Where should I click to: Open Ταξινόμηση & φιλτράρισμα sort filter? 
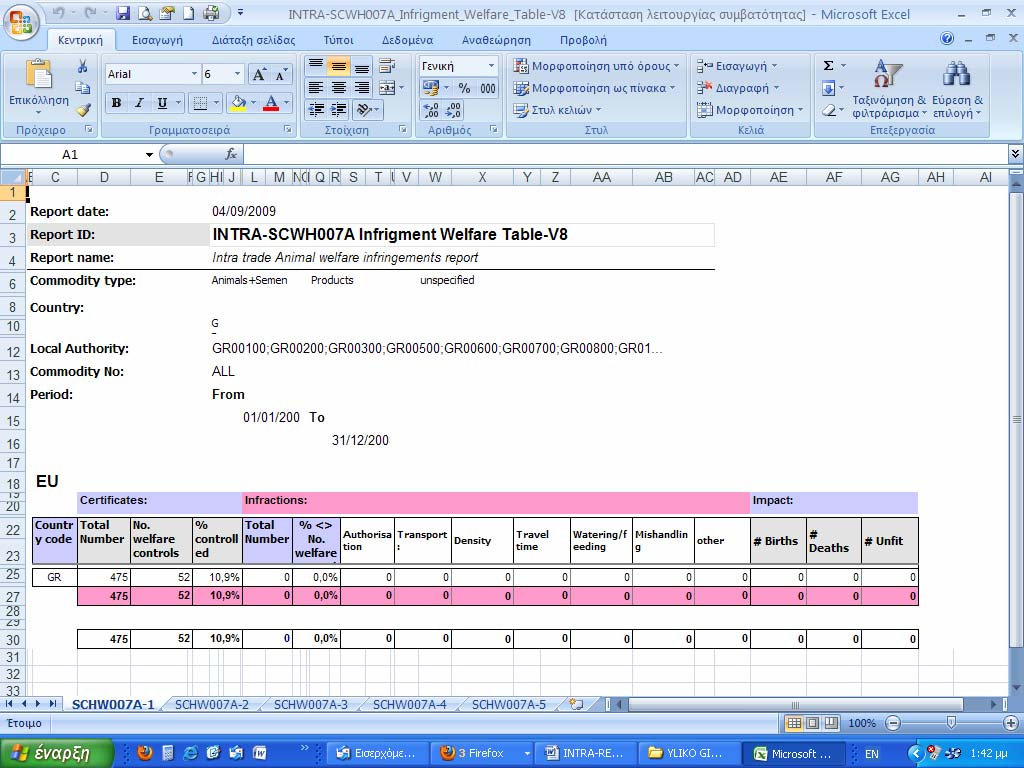(x=888, y=89)
